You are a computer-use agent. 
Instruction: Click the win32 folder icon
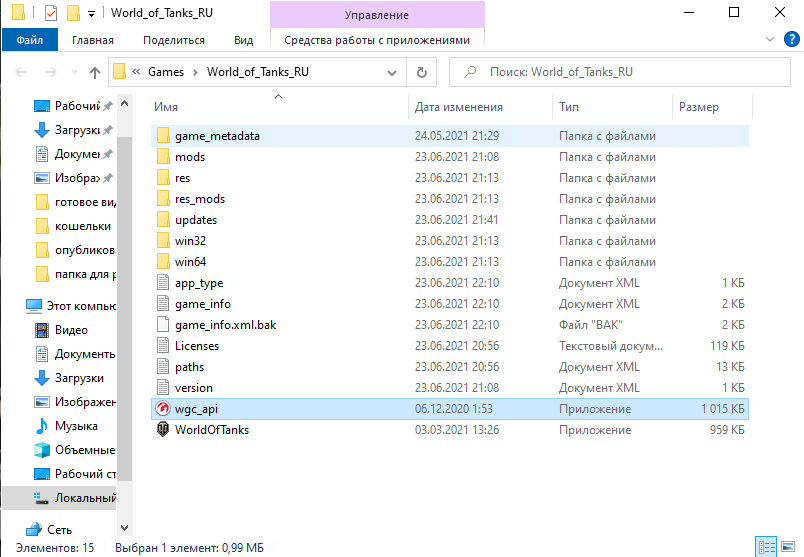[x=163, y=241]
